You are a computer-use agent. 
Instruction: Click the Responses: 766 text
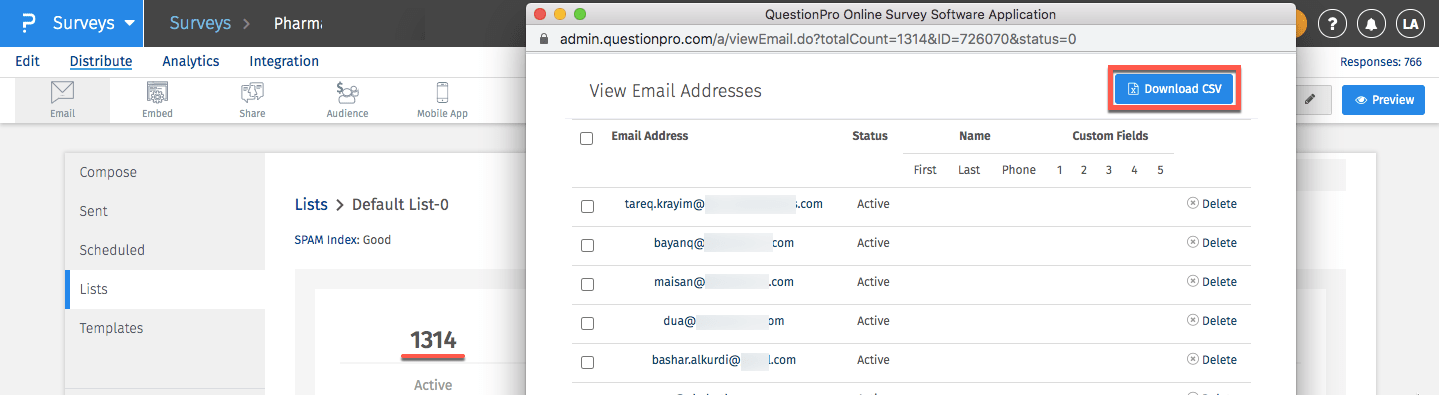coord(1380,62)
